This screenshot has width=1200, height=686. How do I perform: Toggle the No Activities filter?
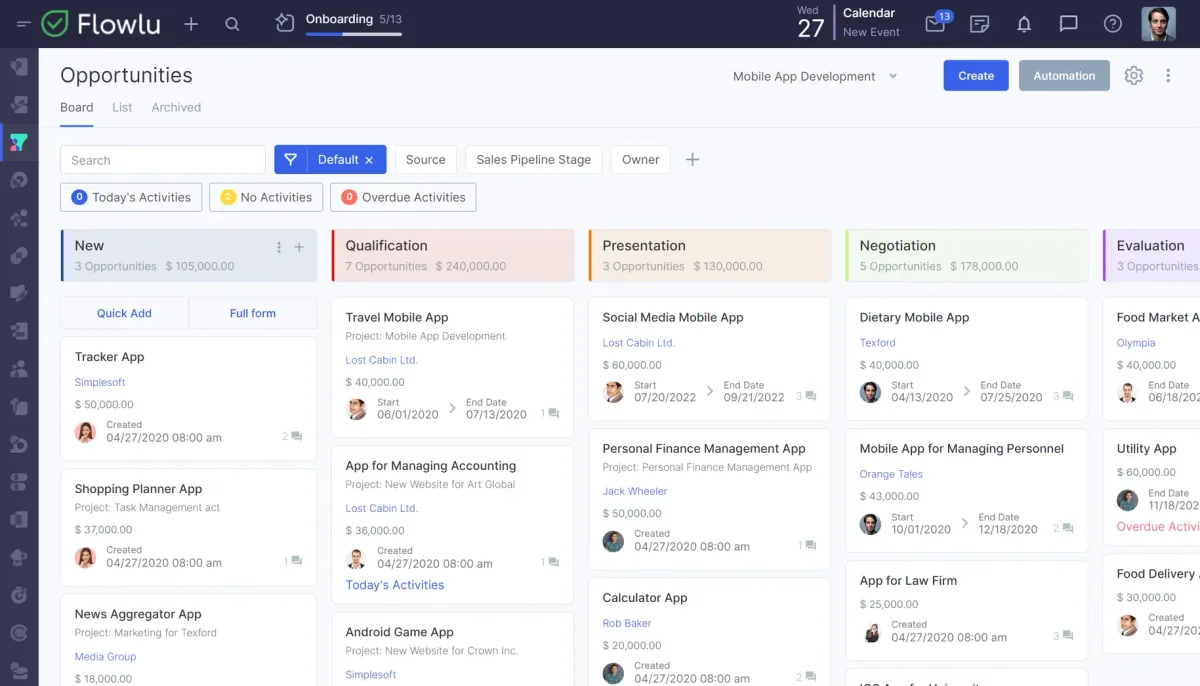pos(266,197)
